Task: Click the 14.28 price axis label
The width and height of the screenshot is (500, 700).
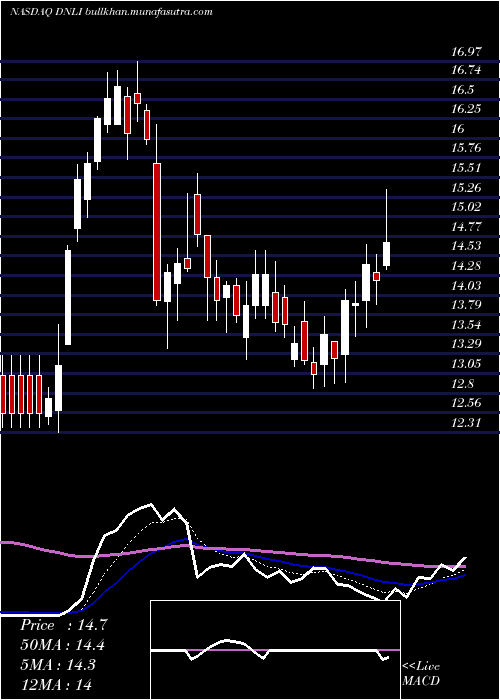Action: [466, 266]
